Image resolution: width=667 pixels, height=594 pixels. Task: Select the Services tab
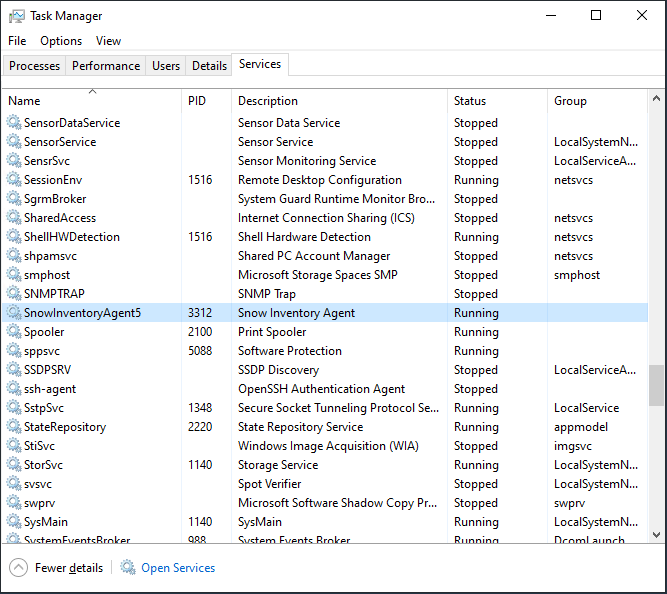260,64
